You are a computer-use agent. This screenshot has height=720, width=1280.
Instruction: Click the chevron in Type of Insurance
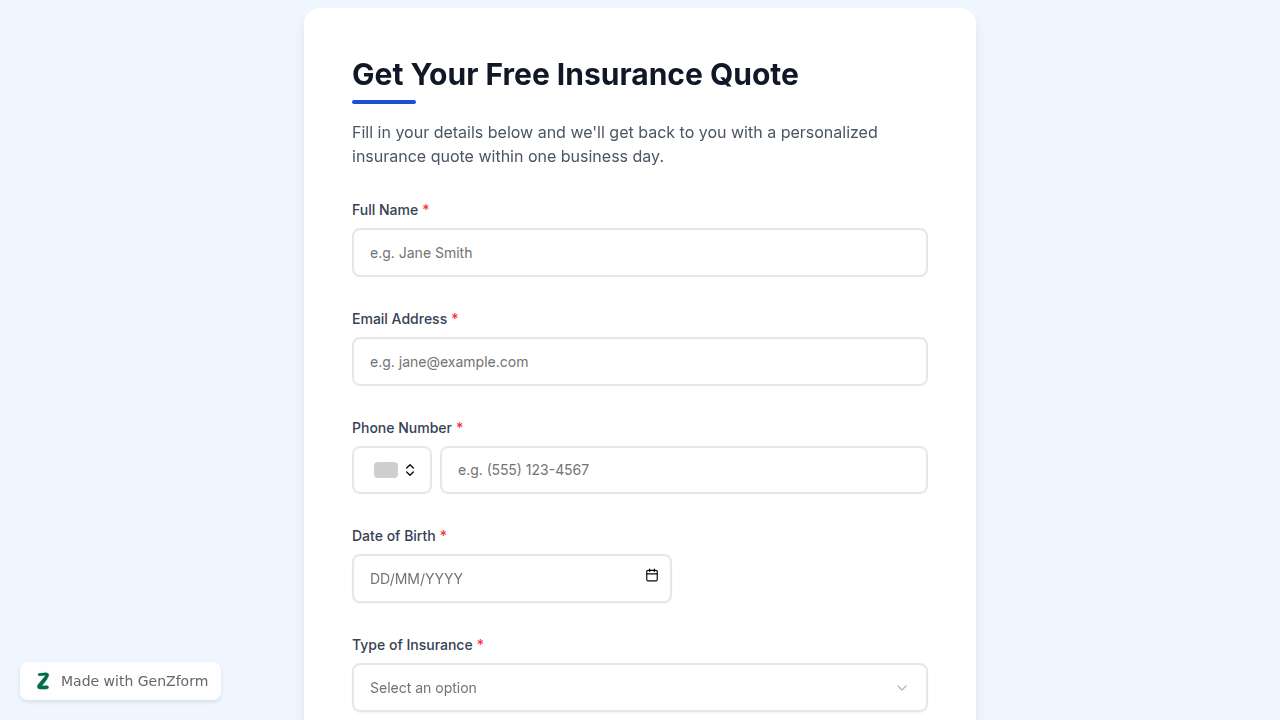tap(901, 688)
